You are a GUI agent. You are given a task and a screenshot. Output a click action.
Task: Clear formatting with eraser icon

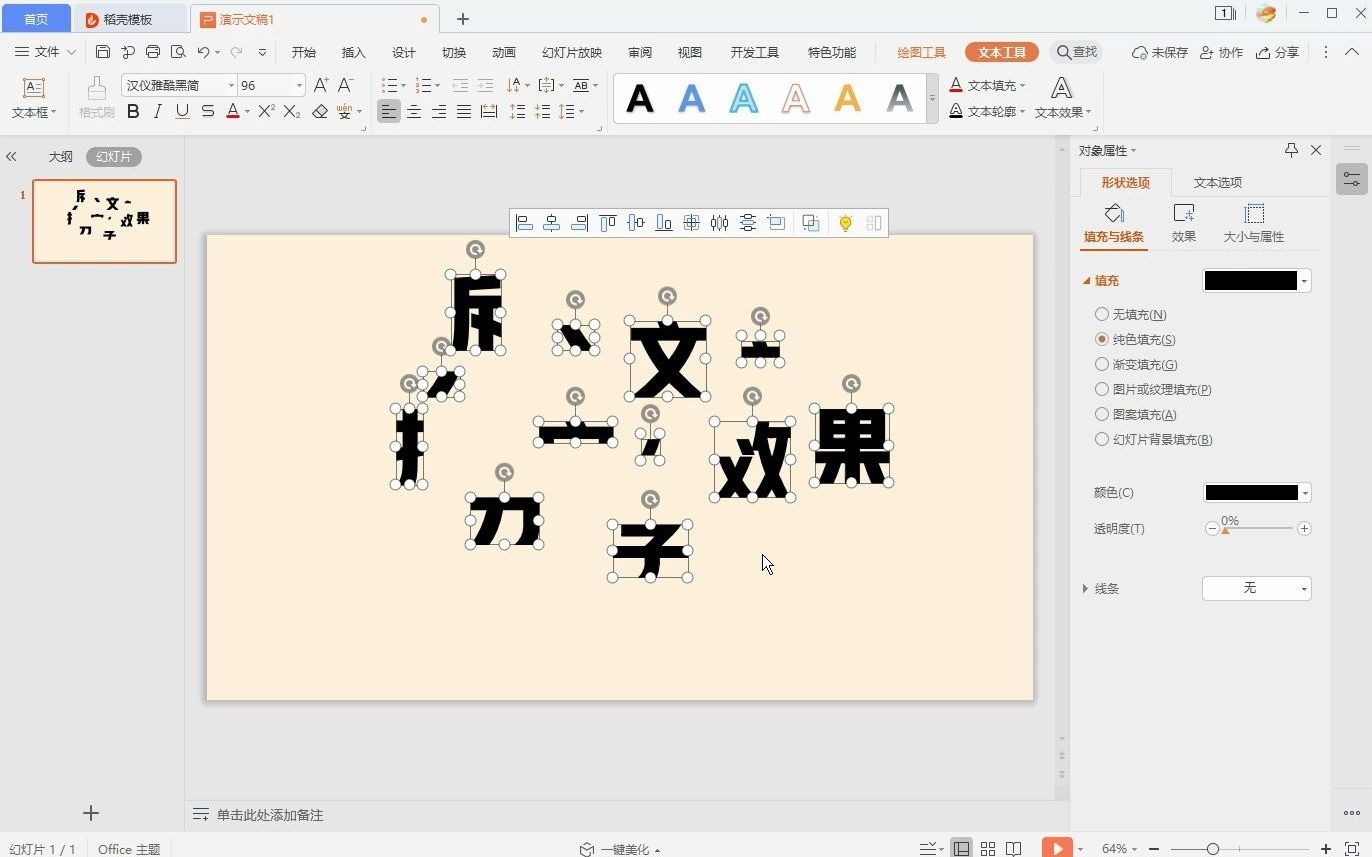pyautogui.click(x=320, y=112)
